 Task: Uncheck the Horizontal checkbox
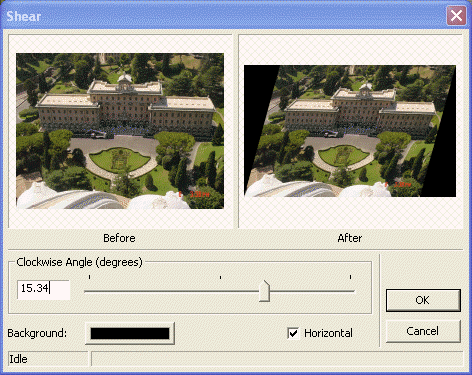coord(293,333)
